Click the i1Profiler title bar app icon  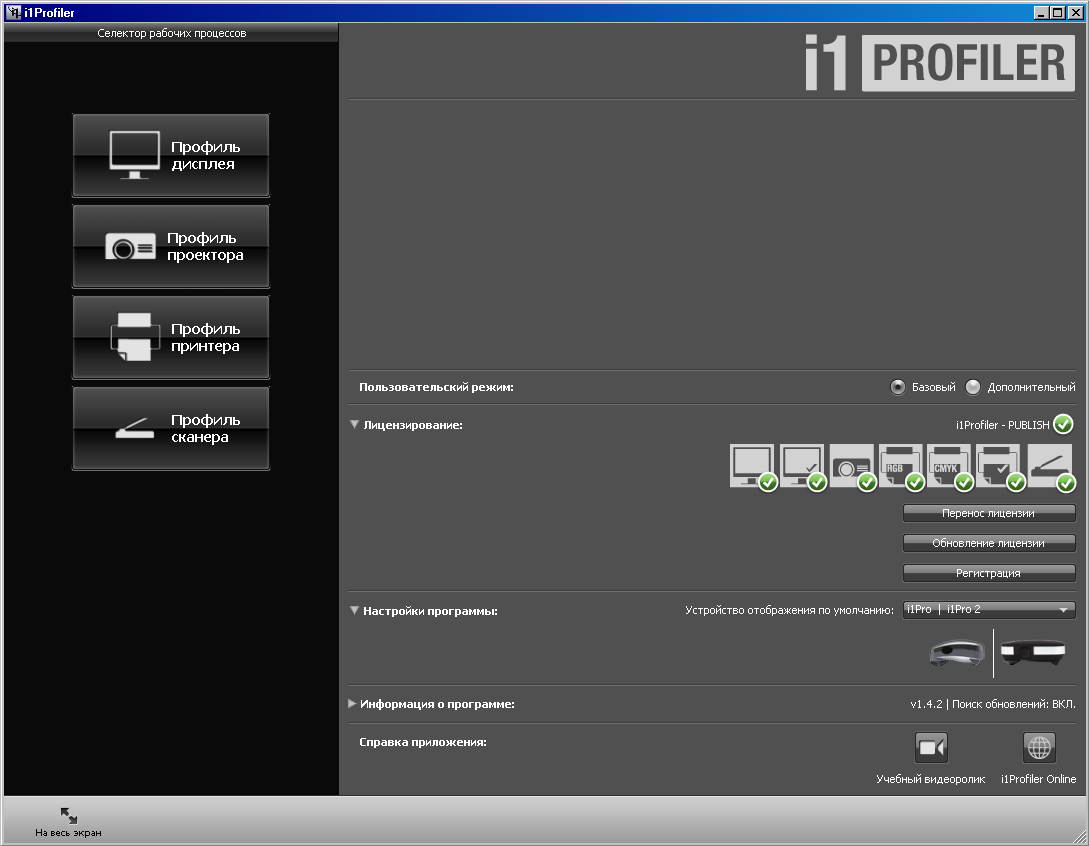[14, 12]
